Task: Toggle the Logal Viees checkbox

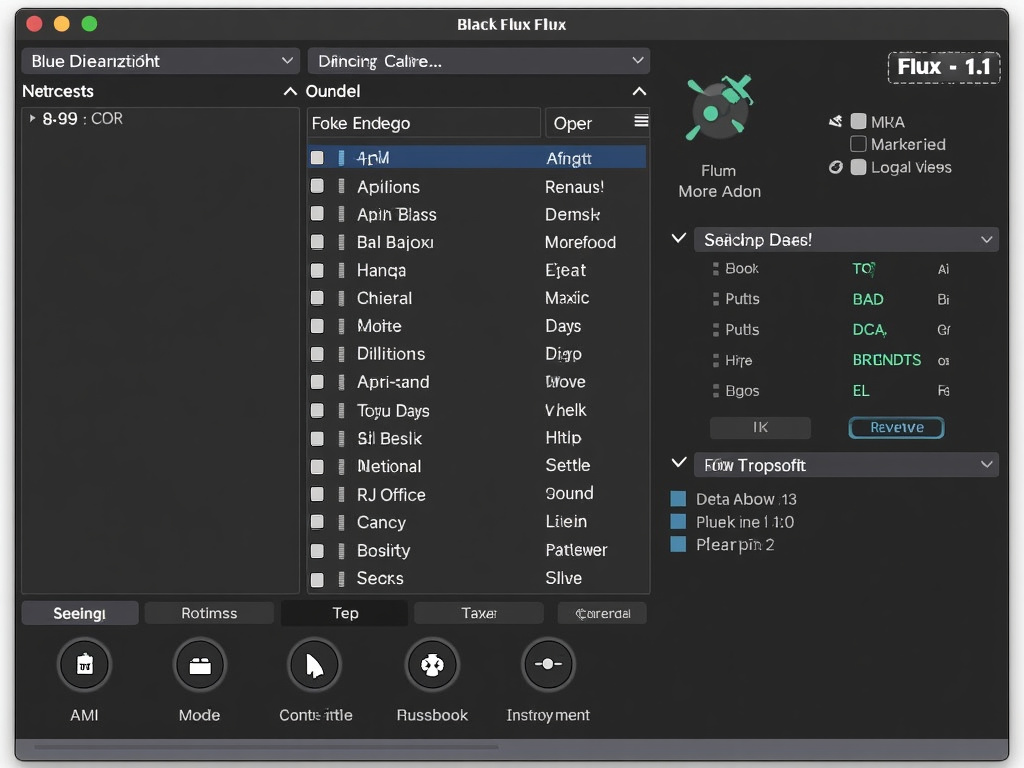Action: pyautogui.click(x=859, y=167)
